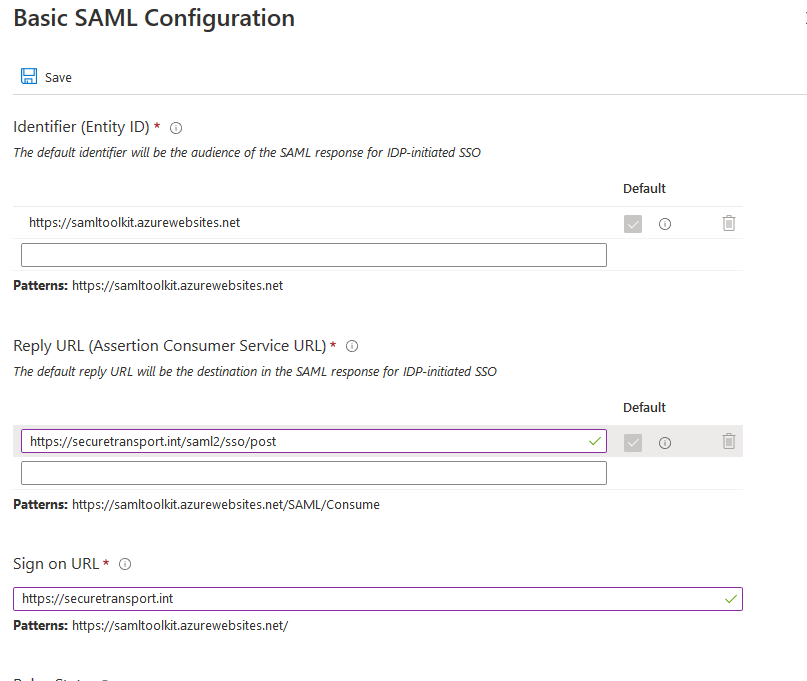Screen dimensions: 807x681
Task: Click the Save button label
Action: pos(58,78)
